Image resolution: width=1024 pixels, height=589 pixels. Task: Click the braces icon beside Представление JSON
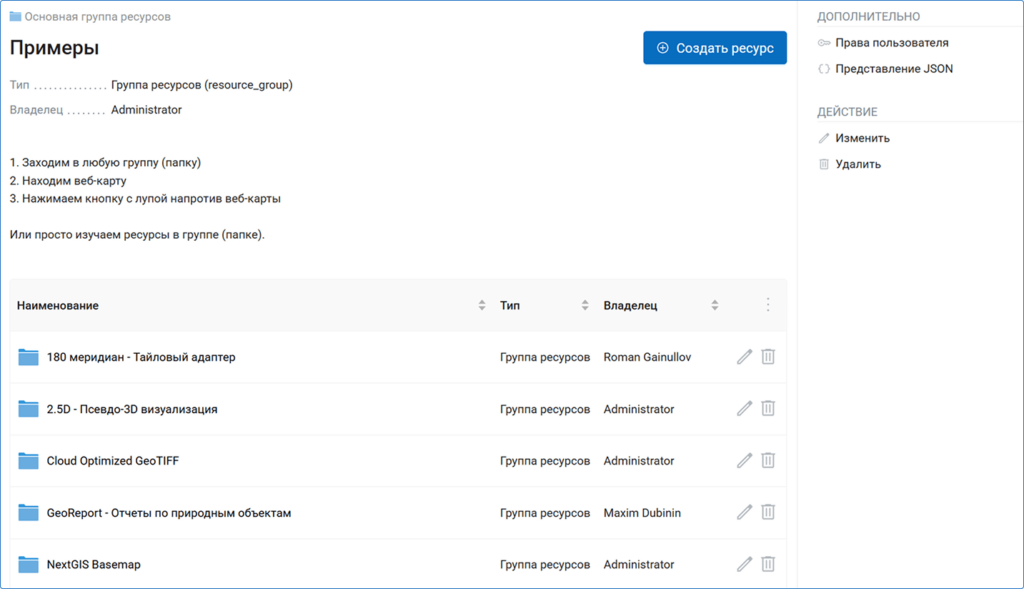tap(824, 69)
